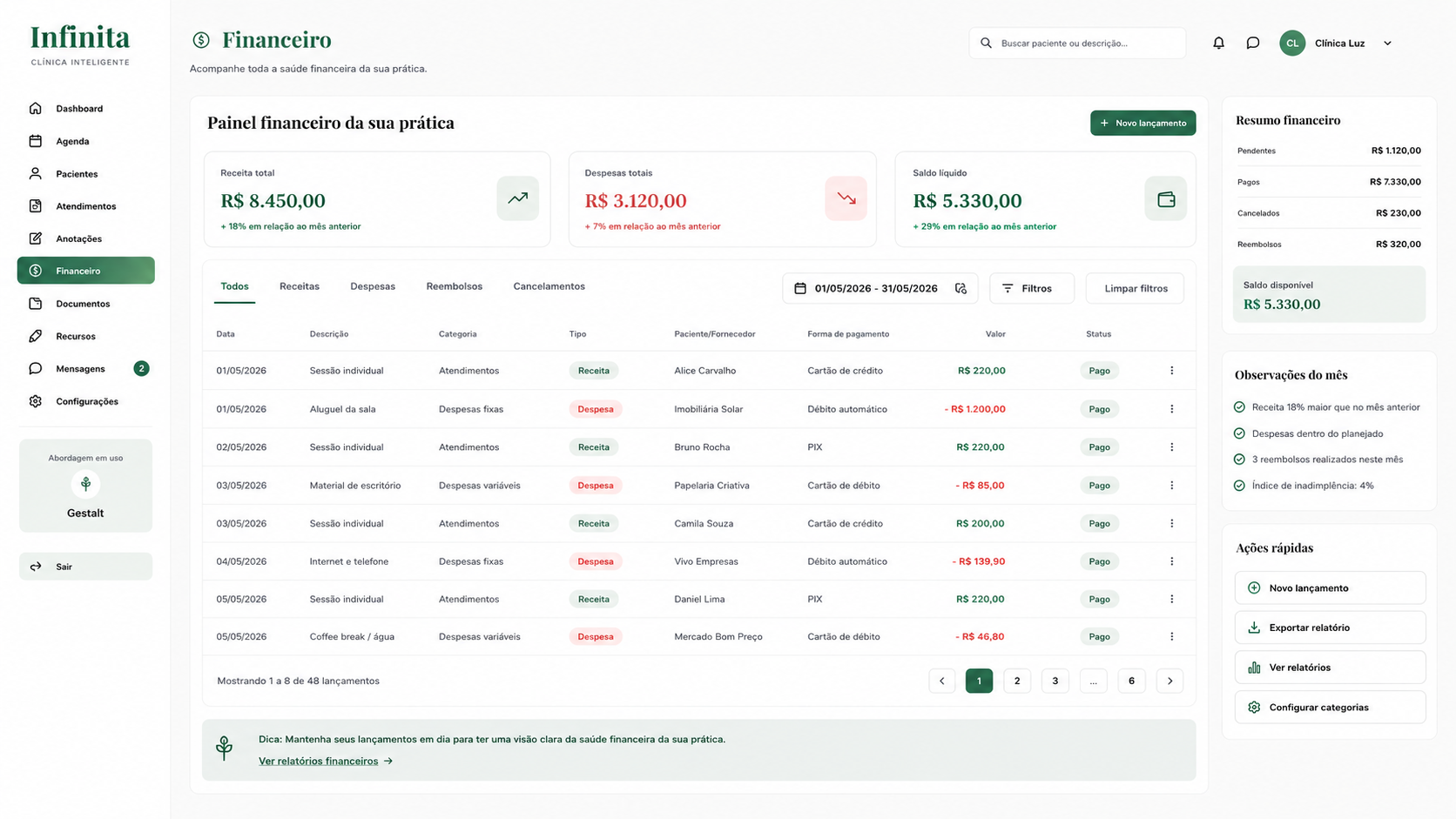
Task: Open three-dot menu for Camila Souza row
Action: (x=1171, y=524)
